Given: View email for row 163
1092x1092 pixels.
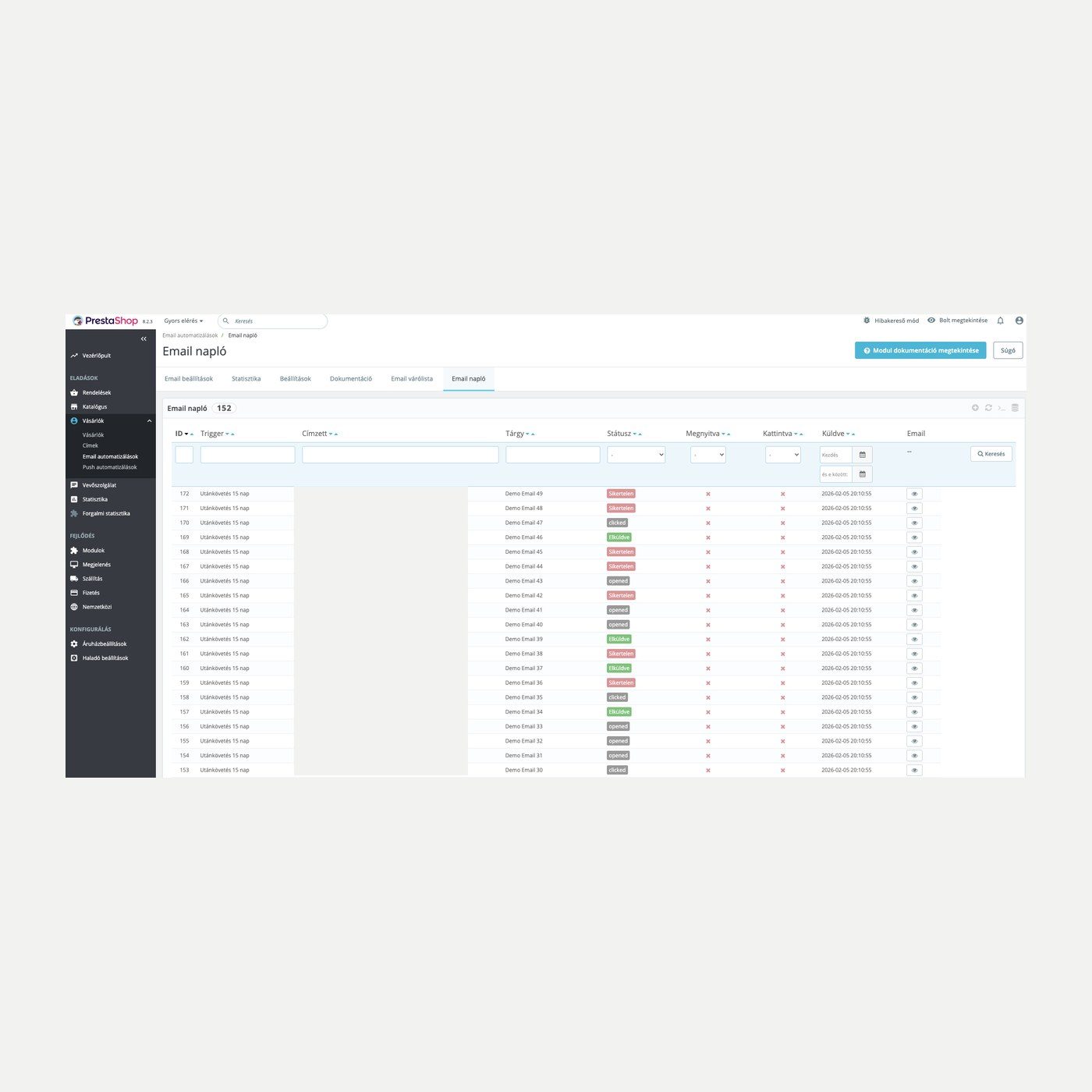Looking at the screenshot, I should (915, 625).
